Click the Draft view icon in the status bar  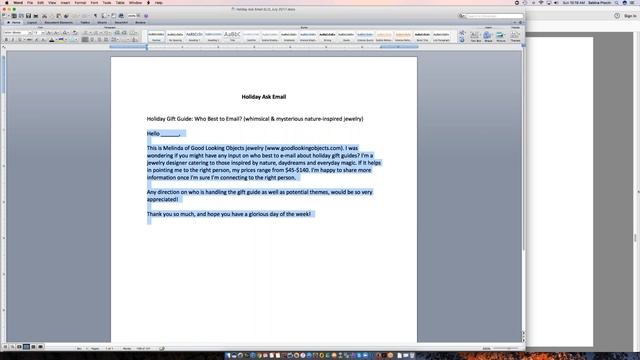(5, 347)
